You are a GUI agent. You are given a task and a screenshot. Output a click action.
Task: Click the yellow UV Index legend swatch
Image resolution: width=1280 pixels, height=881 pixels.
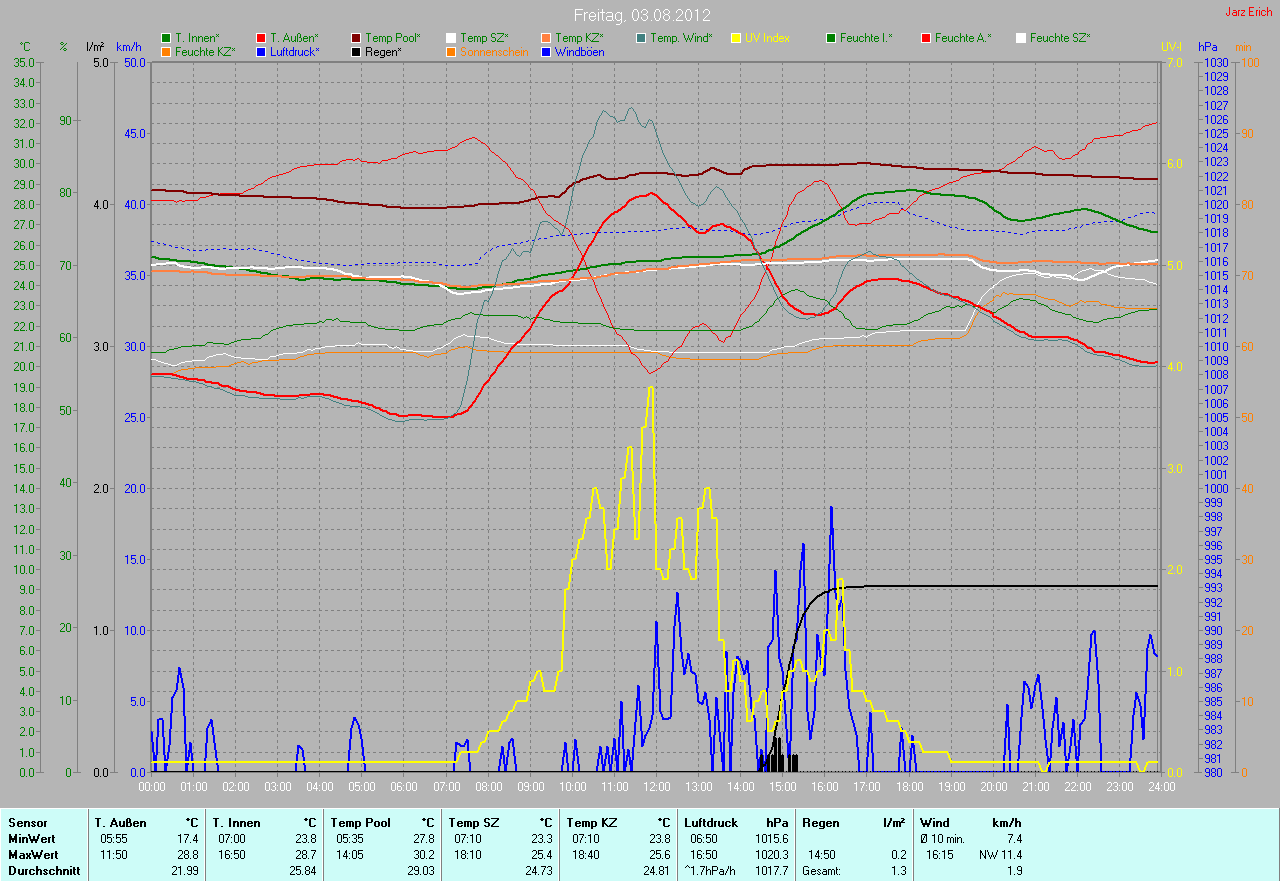(x=736, y=38)
